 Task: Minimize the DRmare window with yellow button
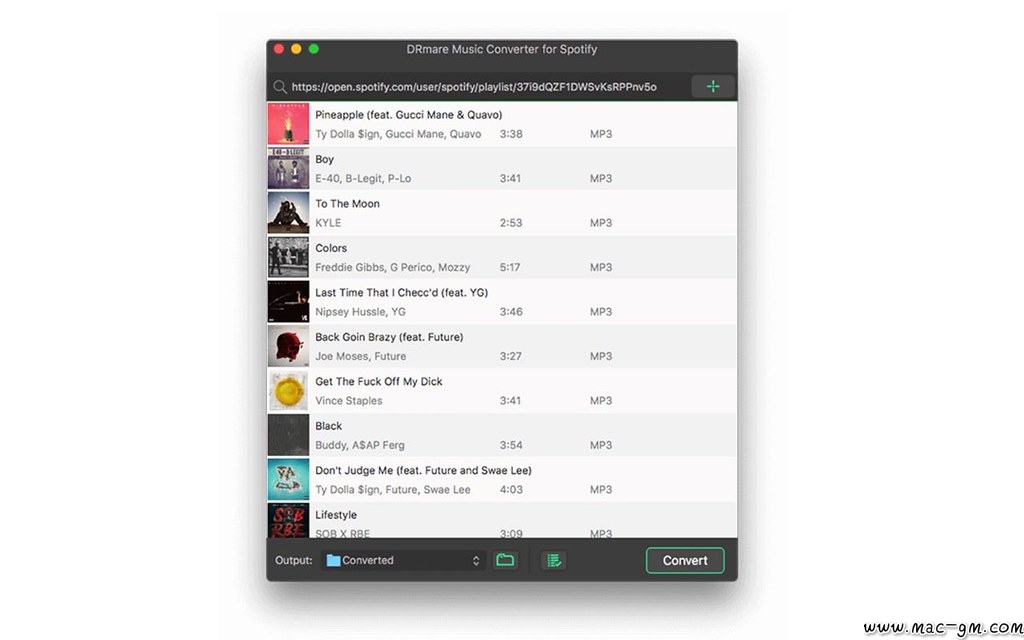coord(296,49)
